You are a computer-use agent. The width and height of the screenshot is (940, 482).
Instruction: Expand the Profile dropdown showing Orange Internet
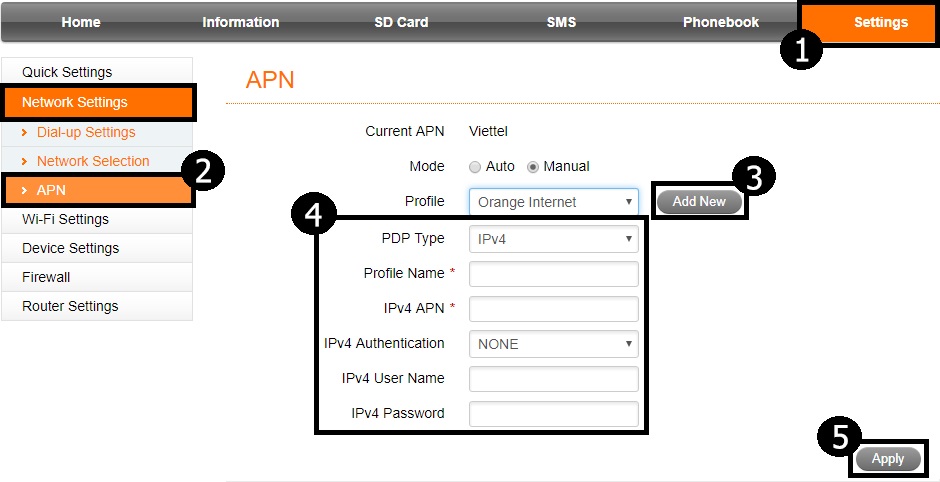(x=553, y=202)
